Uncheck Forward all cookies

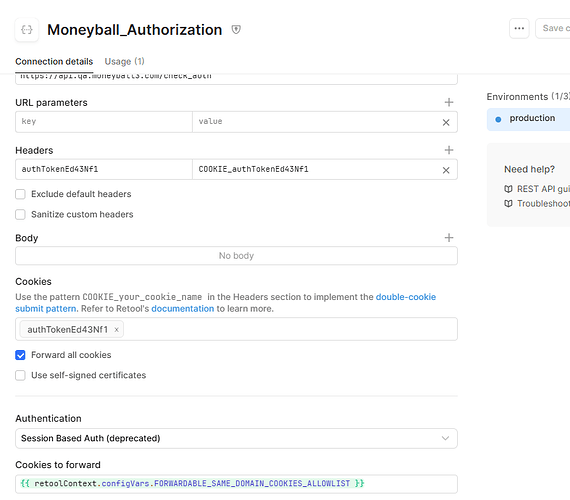[x=20, y=355]
